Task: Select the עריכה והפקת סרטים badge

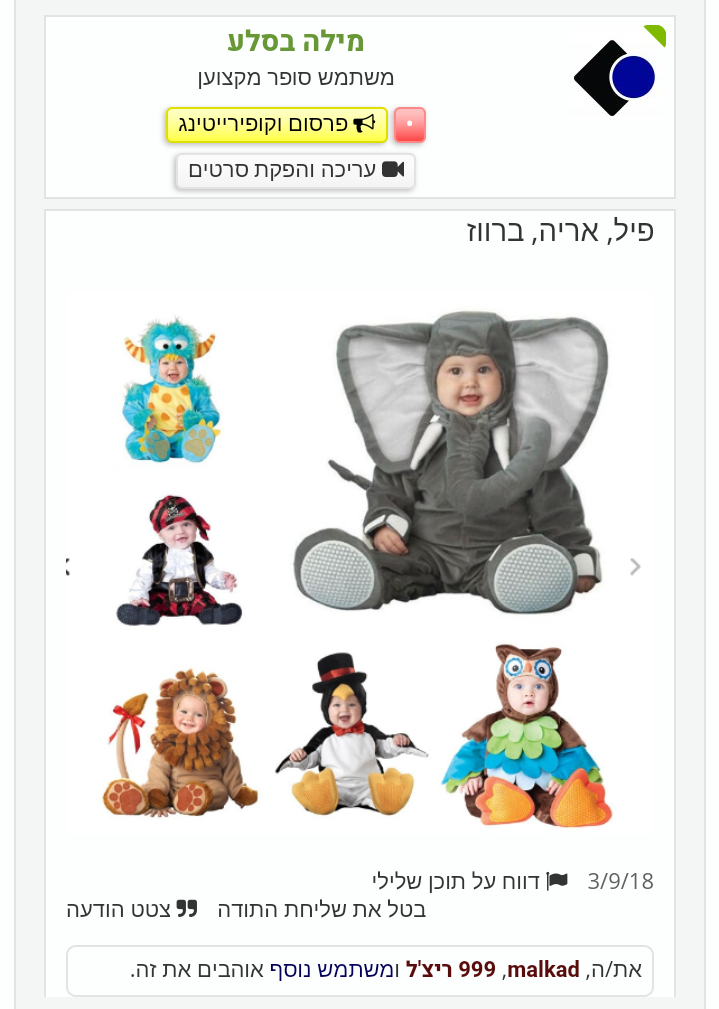Action: pos(295,171)
